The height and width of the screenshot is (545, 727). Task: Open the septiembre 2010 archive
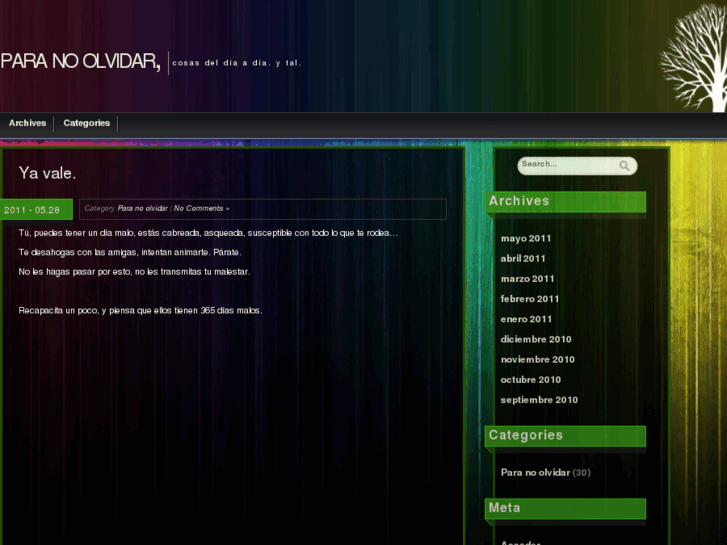click(539, 400)
